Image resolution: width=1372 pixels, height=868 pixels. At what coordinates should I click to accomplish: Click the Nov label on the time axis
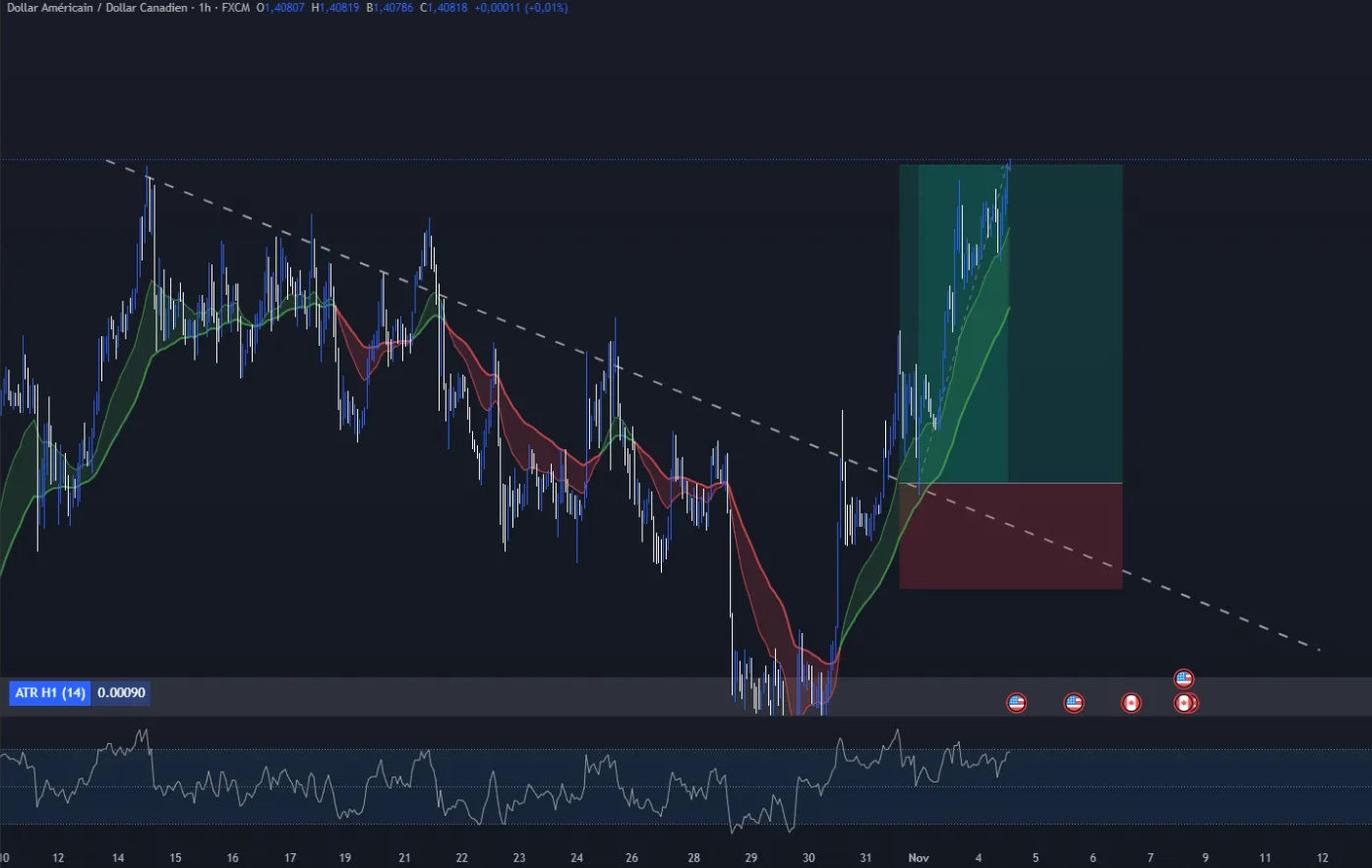click(919, 858)
